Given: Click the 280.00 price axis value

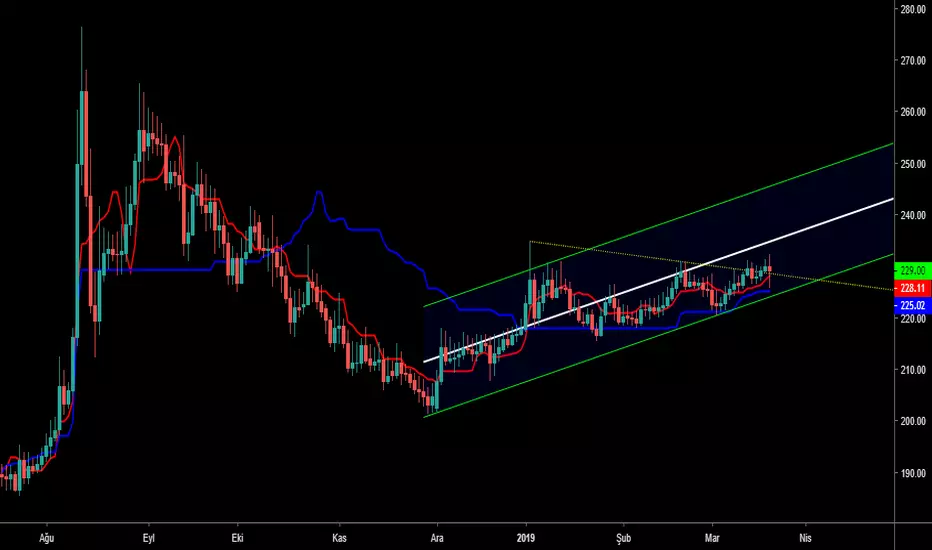Looking at the screenshot, I should click(x=913, y=9).
